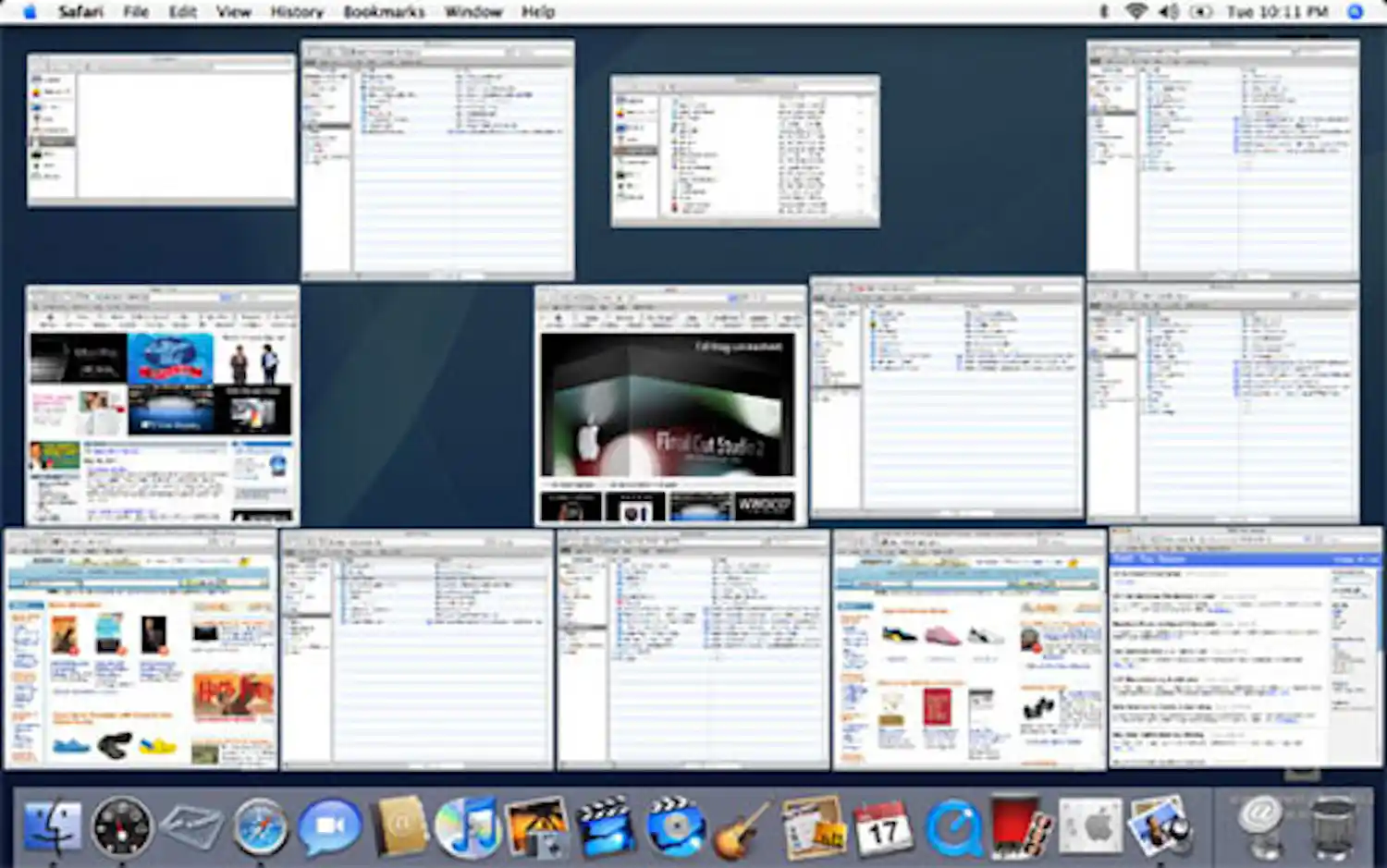
Task: Click the Wi-Fi status icon in menu bar
Action: 1135,11
